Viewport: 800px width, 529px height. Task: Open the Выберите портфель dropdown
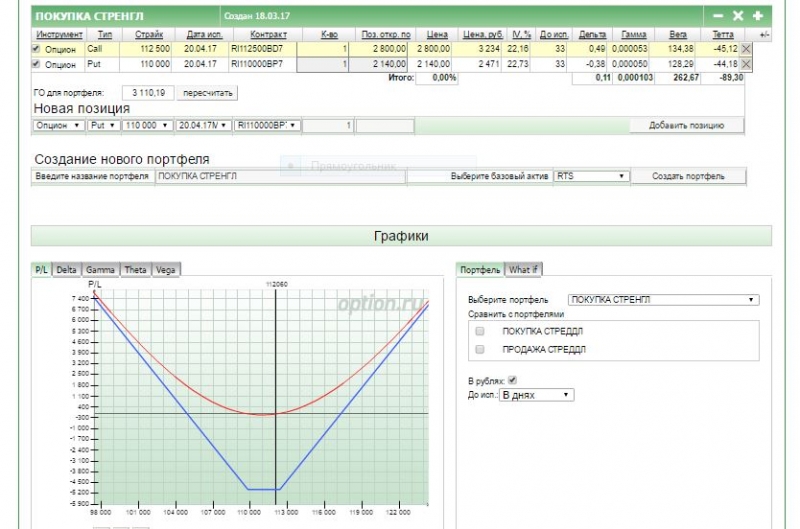(x=663, y=299)
